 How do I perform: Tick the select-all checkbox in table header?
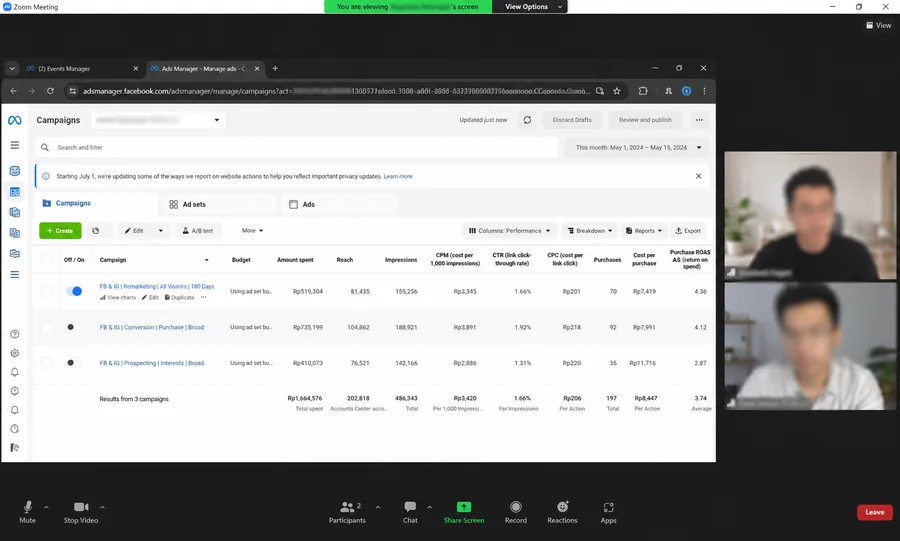point(47,260)
